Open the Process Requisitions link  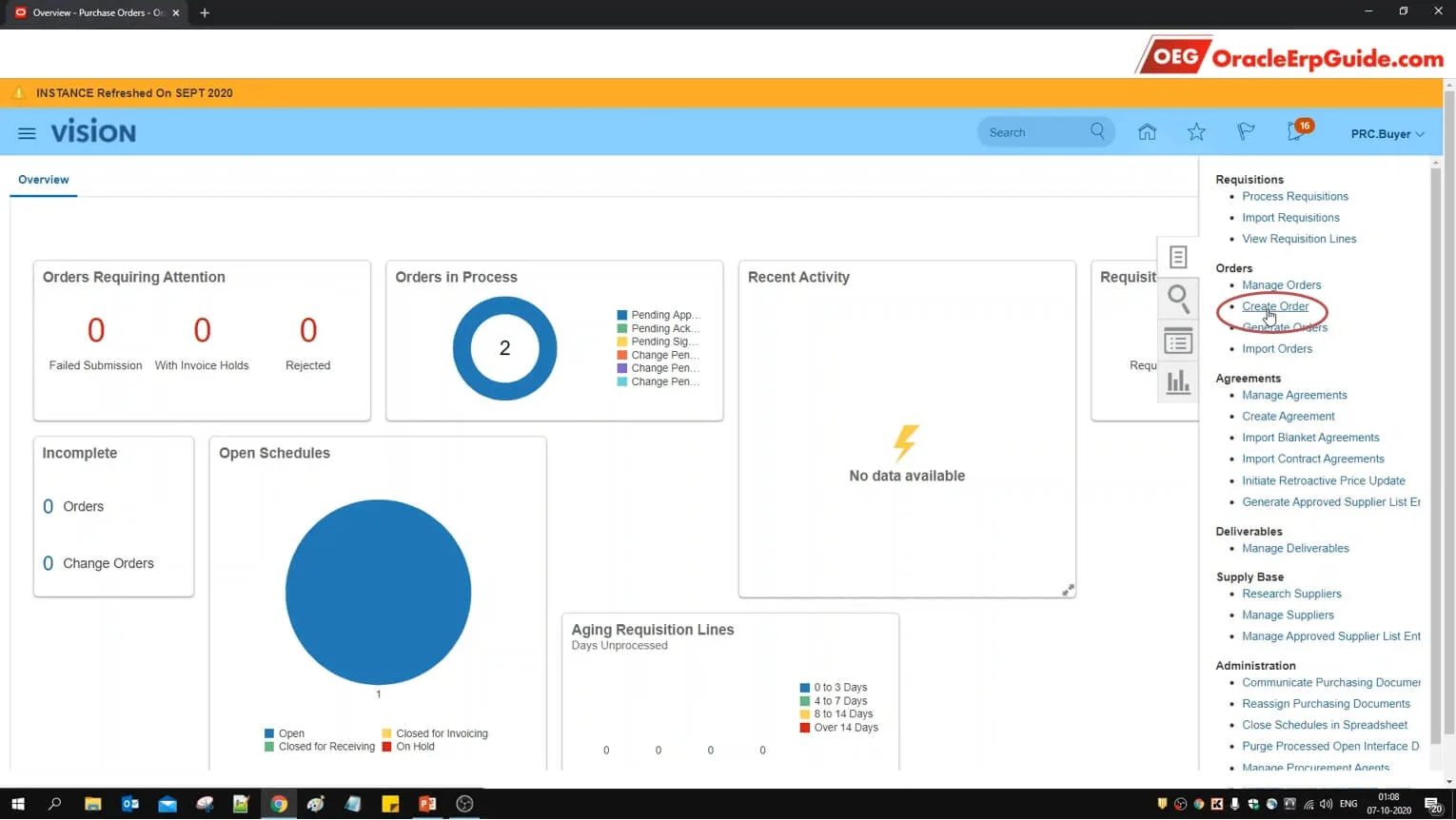coord(1294,197)
